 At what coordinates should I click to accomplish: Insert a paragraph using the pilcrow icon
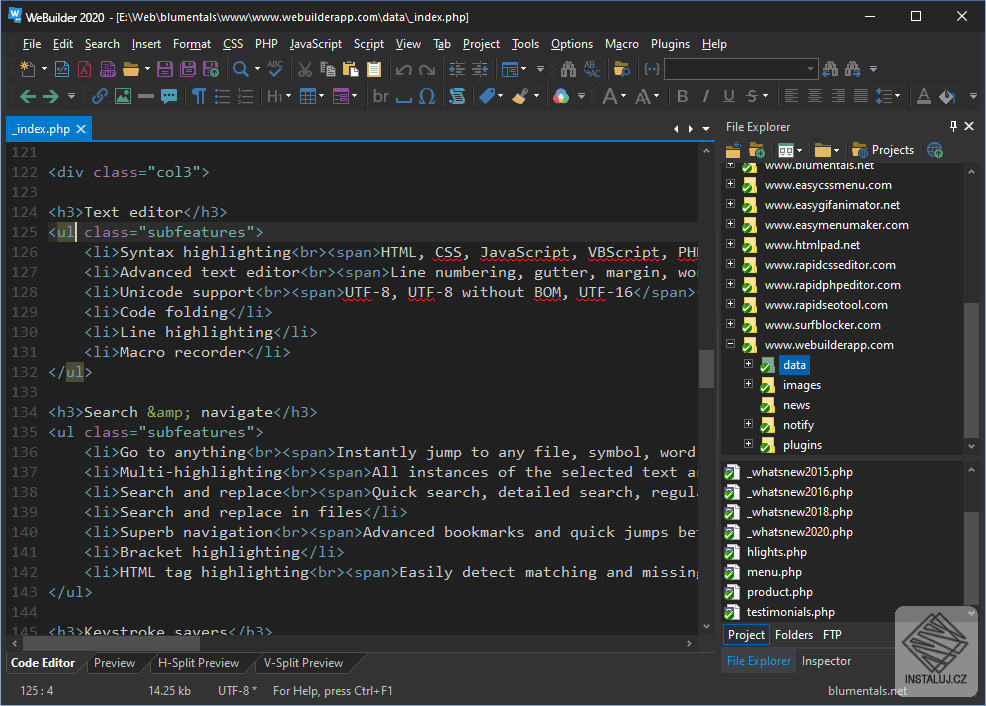[x=199, y=96]
